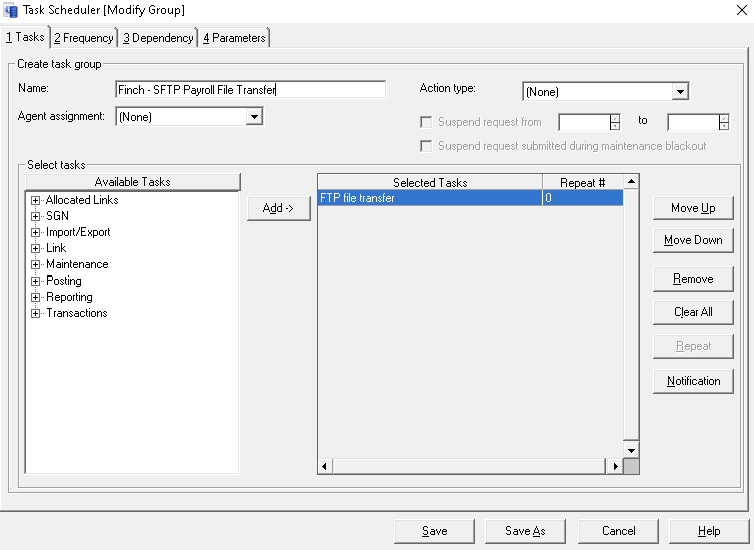Toggle Suspend request from checkbox
This screenshot has height=550, width=754.
[426, 122]
